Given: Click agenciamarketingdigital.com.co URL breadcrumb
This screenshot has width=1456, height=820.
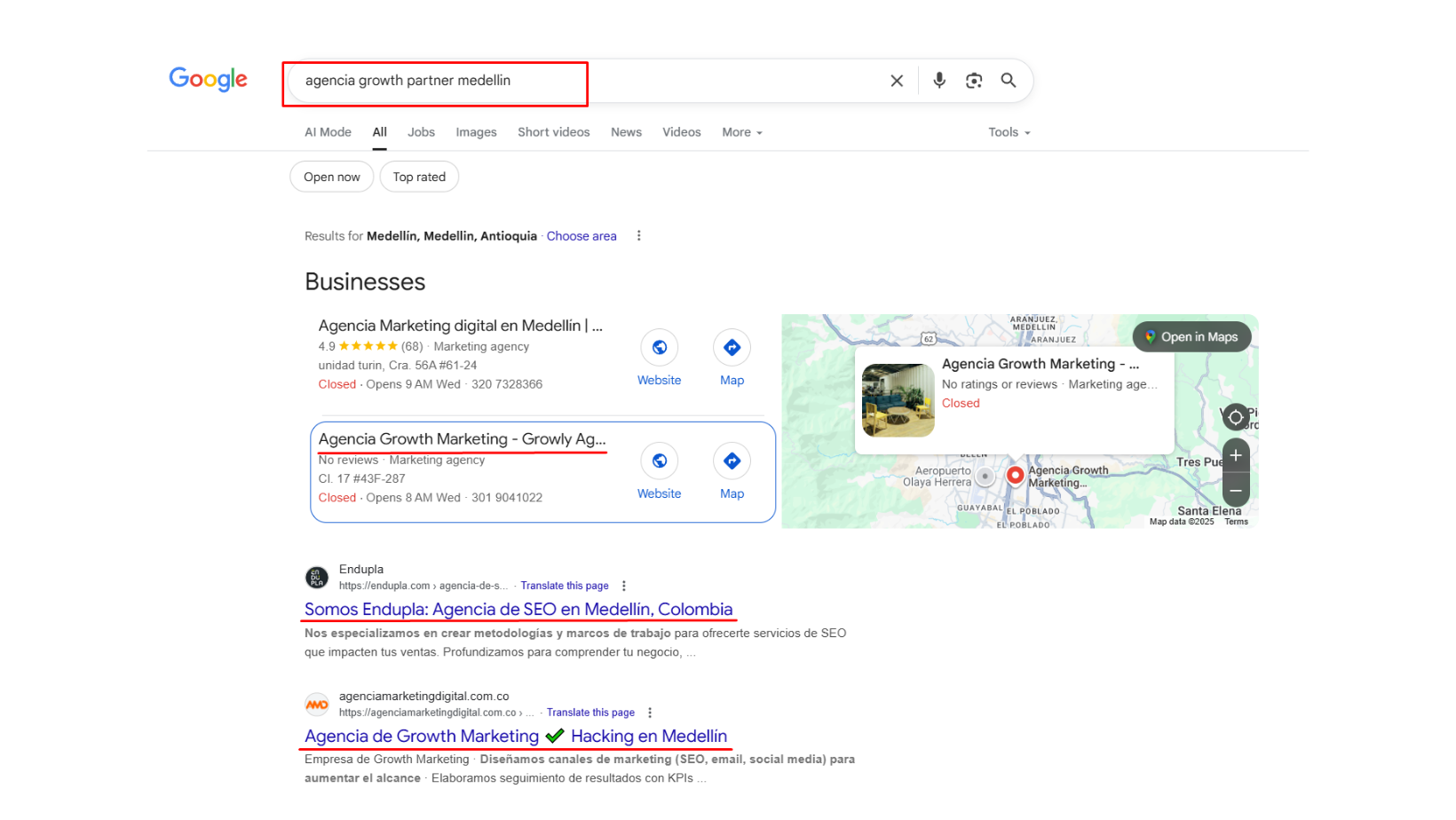Looking at the screenshot, I should click(436, 713).
